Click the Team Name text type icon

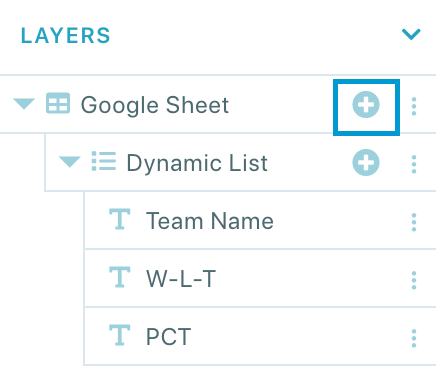tap(120, 219)
